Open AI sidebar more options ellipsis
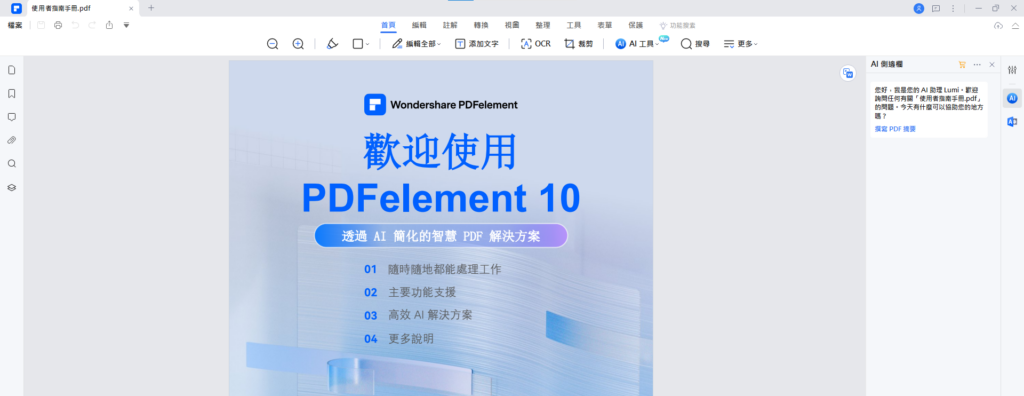This screenshot has width=1024, height=396. click(977, 64)
